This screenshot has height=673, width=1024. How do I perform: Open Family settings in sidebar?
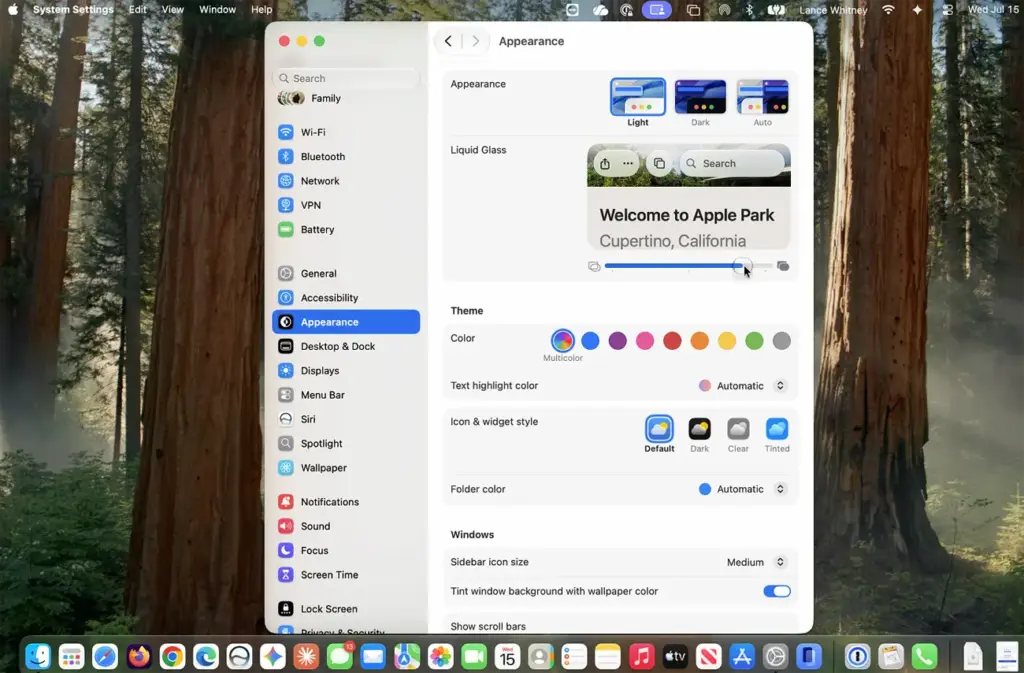coord(346,98)
